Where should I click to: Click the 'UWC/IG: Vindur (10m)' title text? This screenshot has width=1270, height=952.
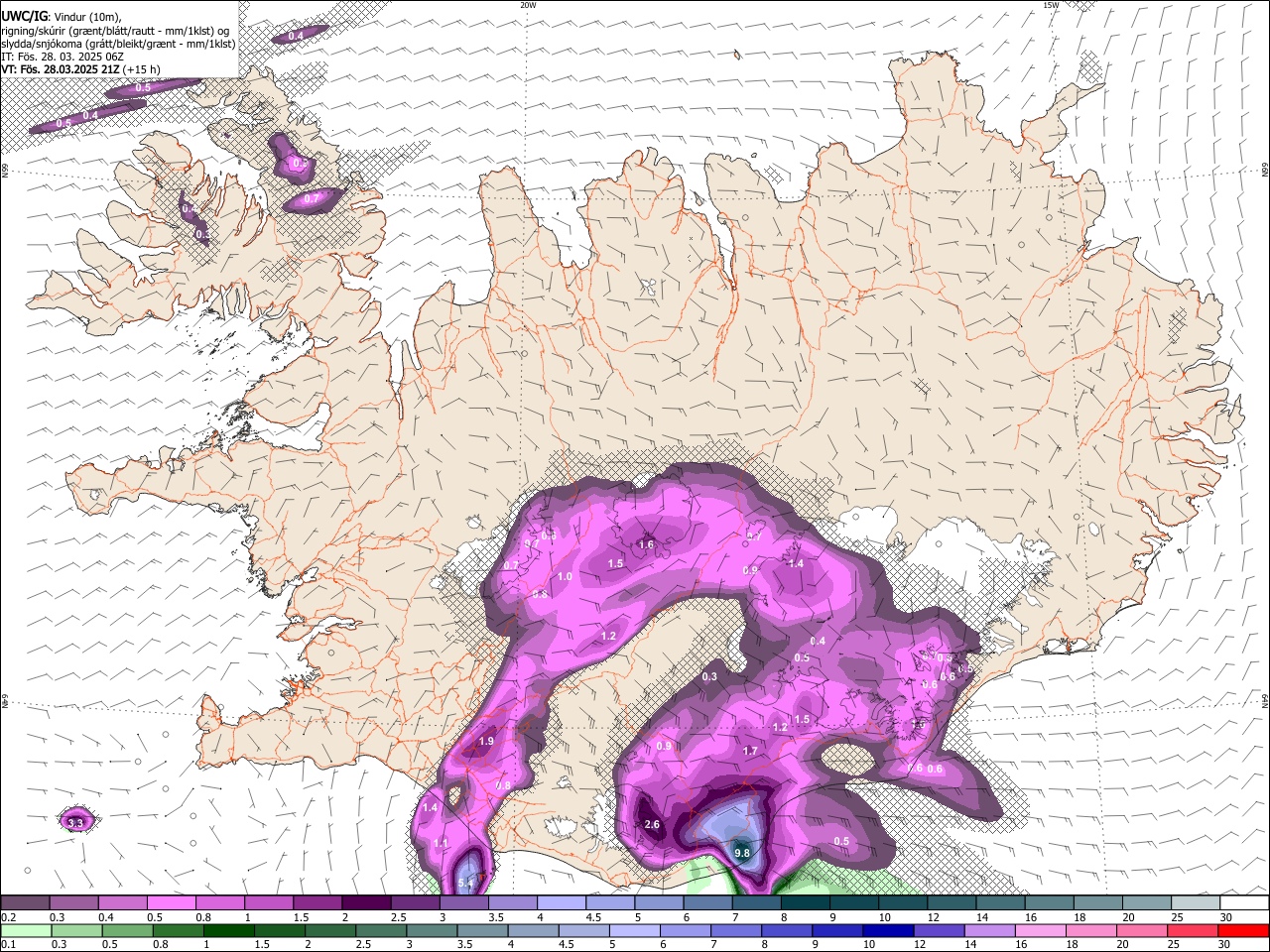click(62, 16)
